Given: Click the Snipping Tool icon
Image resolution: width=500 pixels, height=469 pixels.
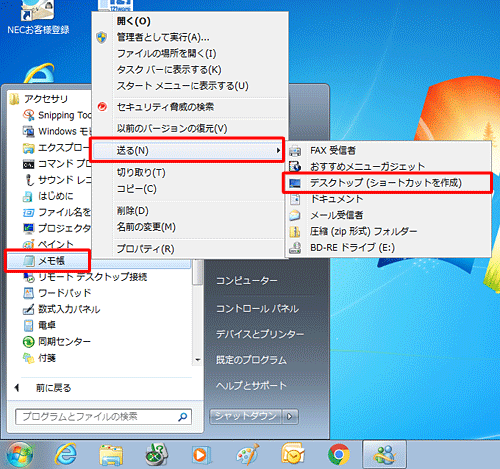Looking at the screenshot, I should [x=29, y=115].
